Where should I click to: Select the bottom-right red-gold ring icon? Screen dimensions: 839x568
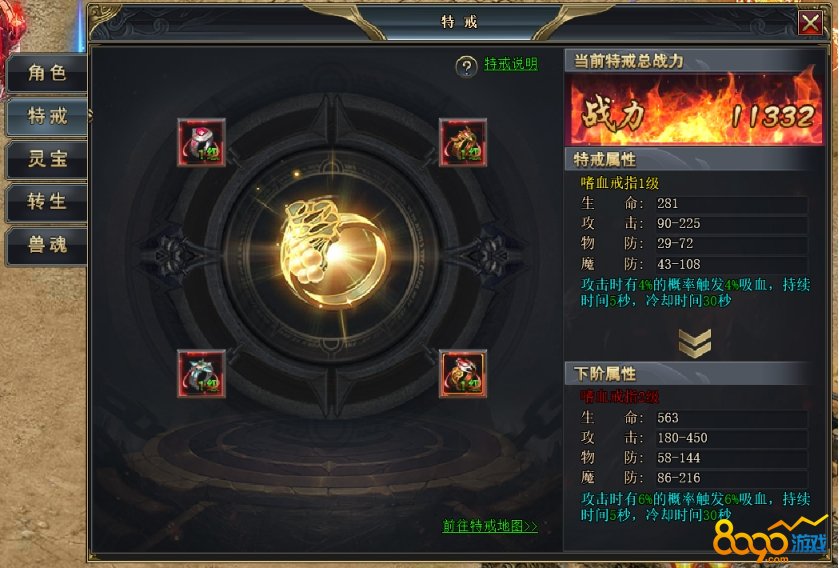[x=463, y=374]
